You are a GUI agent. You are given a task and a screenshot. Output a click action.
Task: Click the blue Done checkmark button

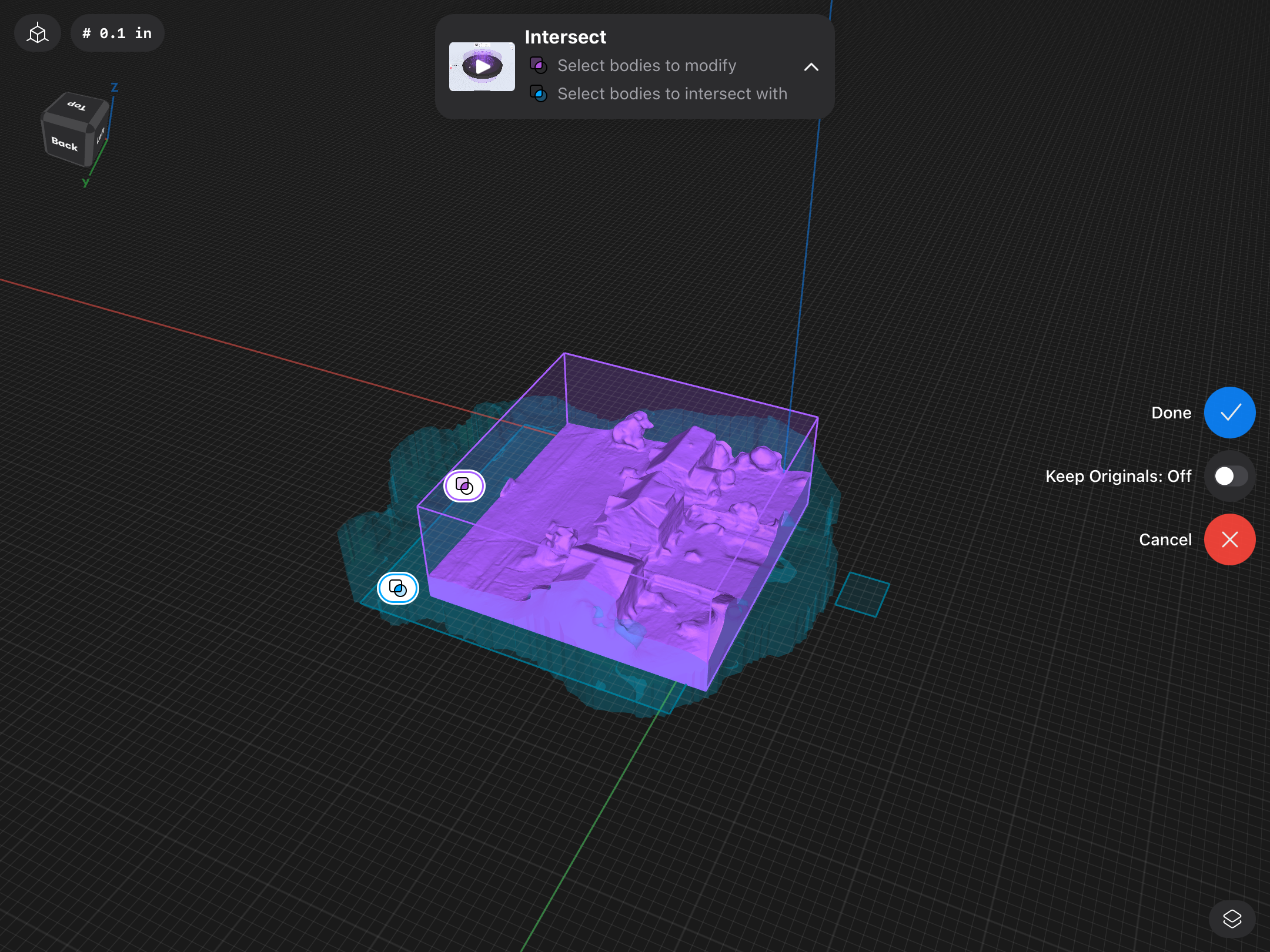[x=1229, y=413]
